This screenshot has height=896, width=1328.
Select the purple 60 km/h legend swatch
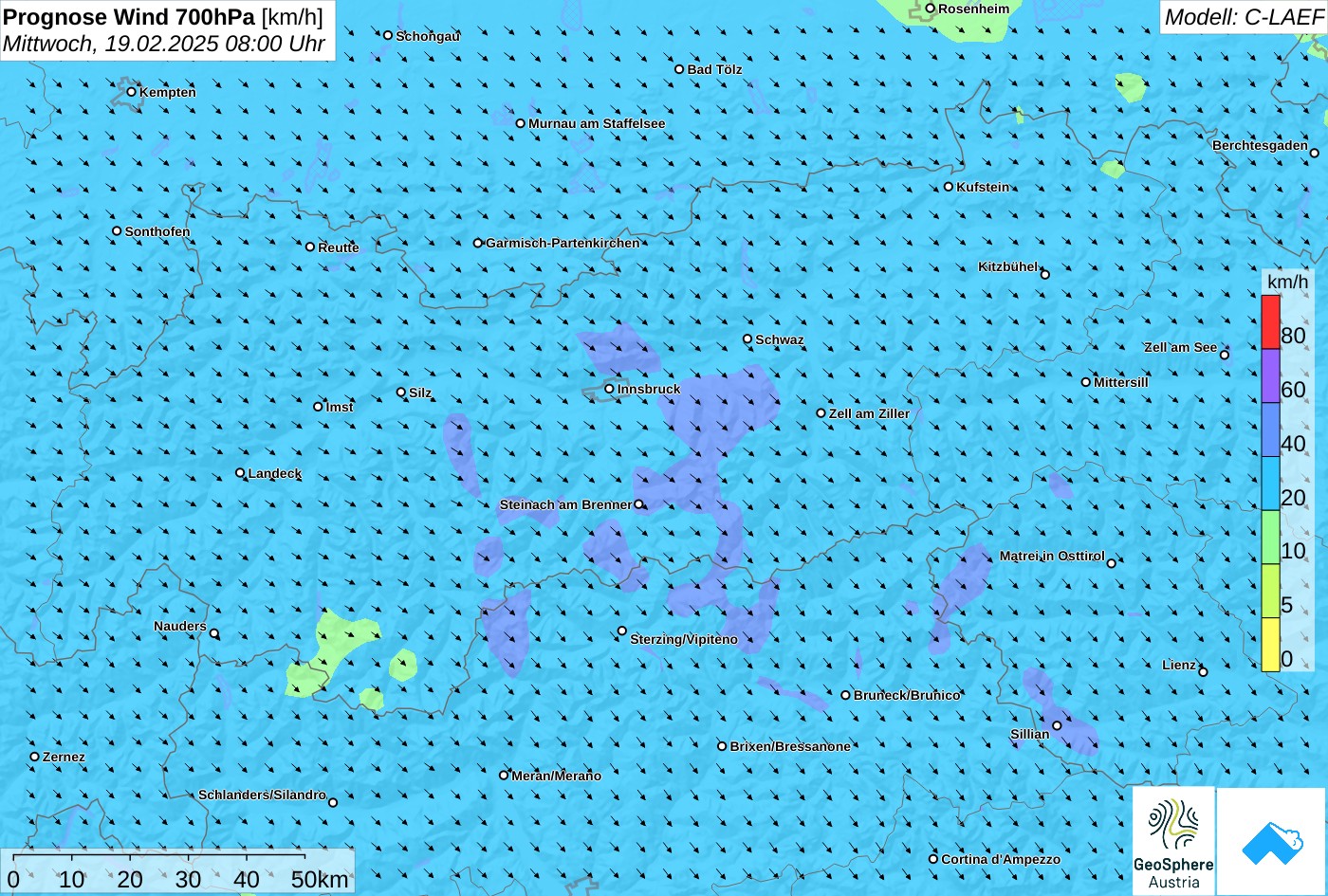coord(1270,376)
